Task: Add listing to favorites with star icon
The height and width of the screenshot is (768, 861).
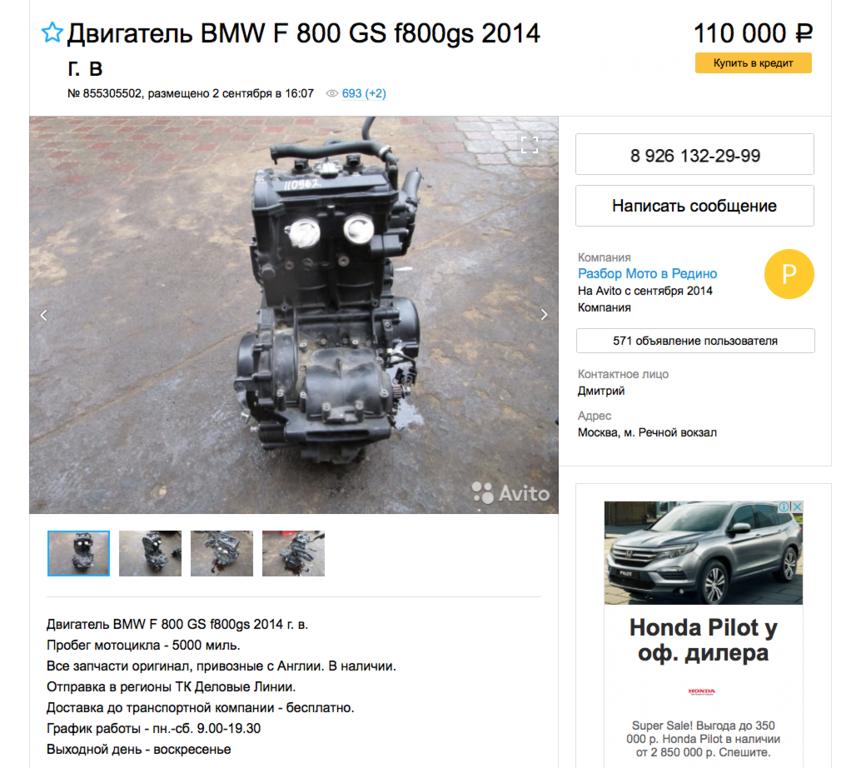Action: pyautogui.click(x=52, y=32)
